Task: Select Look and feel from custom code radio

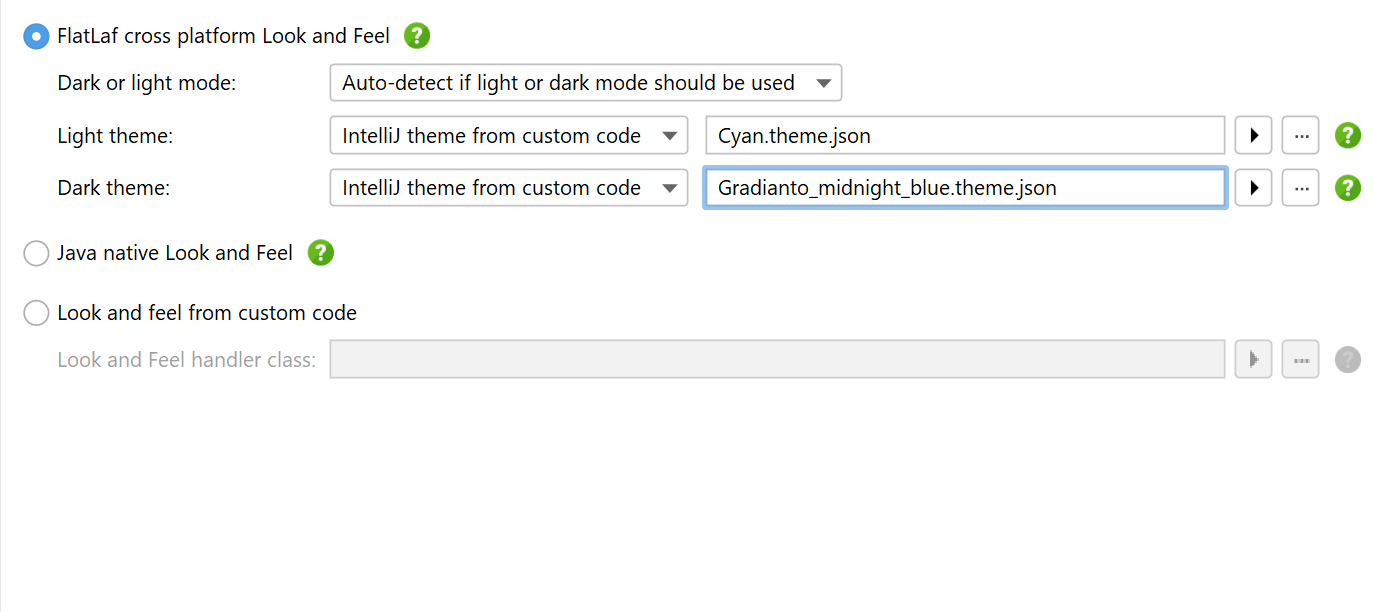Action: pyautogui.click(x=36, y=313)
